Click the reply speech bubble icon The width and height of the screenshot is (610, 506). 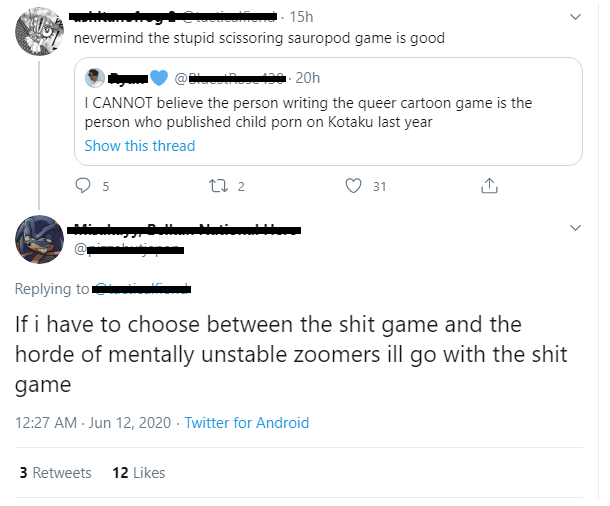coord(84,185)
